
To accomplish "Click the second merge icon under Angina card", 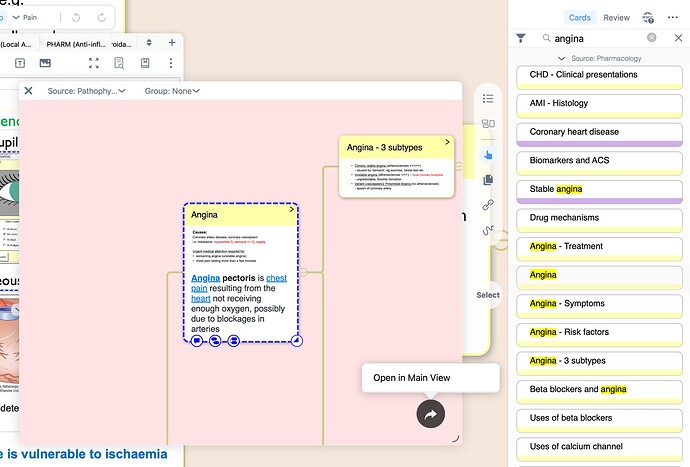I will 215,341.
